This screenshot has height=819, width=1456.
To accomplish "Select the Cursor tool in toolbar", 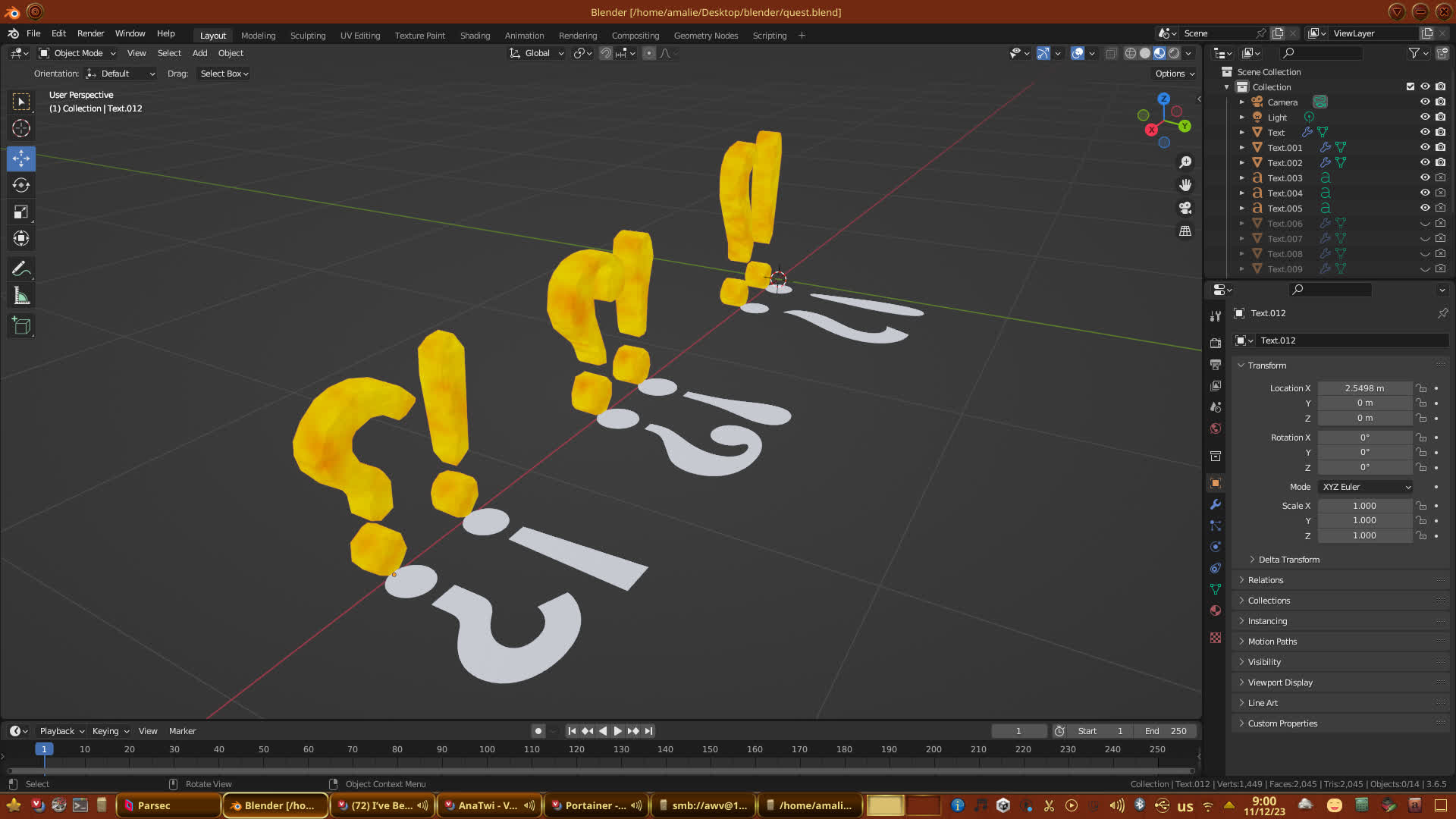I will [x=21, y=128].
